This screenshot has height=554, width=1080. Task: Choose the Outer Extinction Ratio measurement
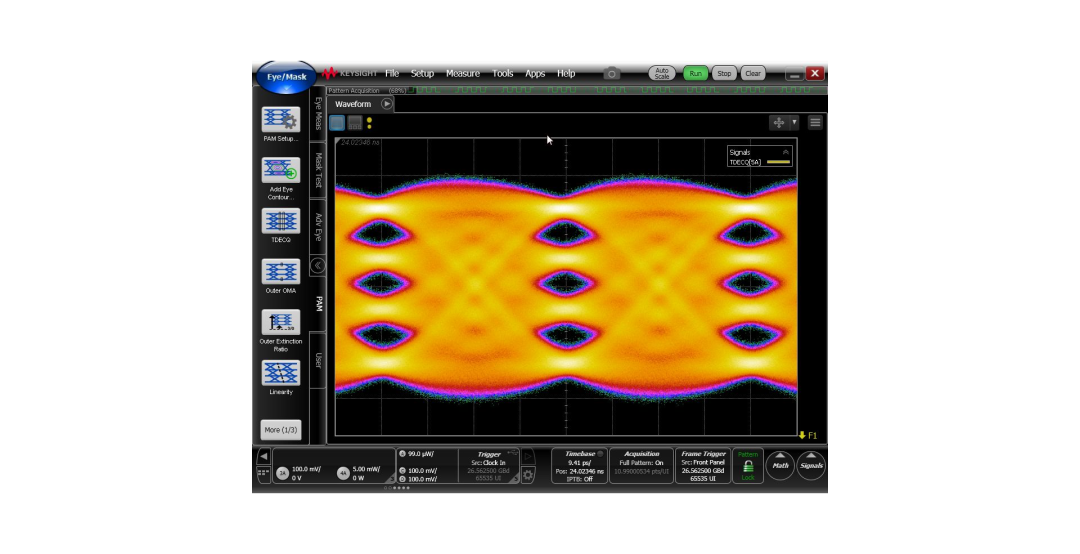click(280, 322)
